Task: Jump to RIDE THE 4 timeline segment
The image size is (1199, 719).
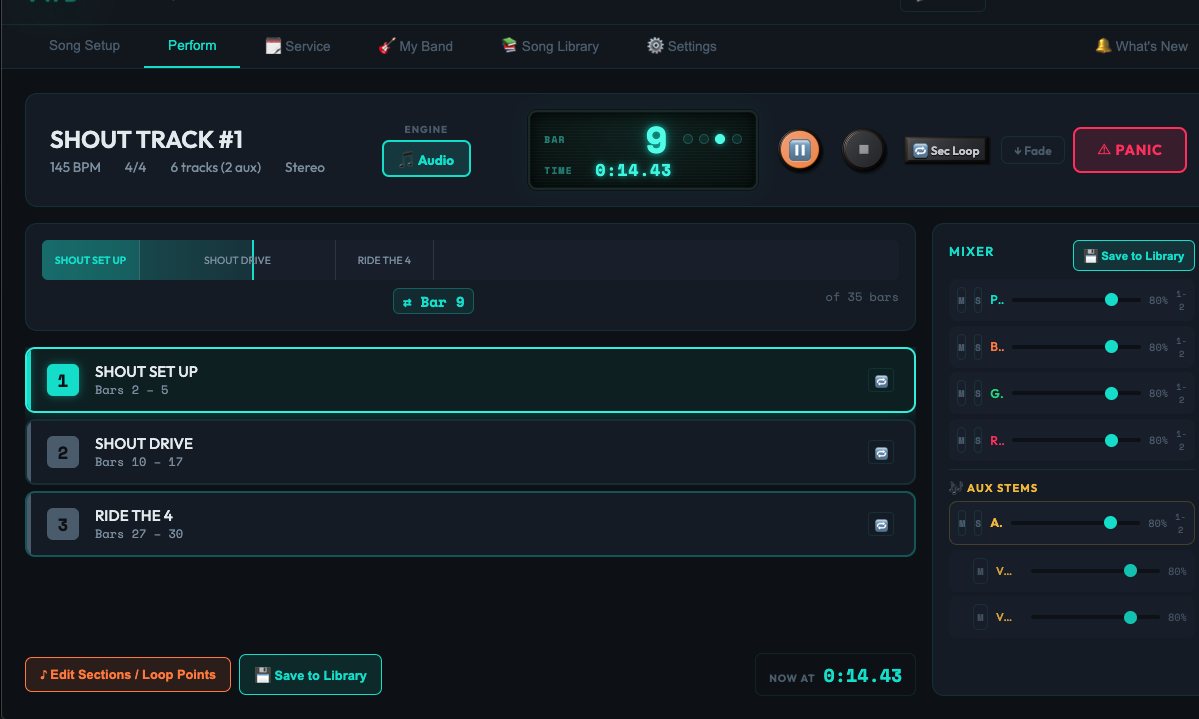Action: (x=384, y=260)
